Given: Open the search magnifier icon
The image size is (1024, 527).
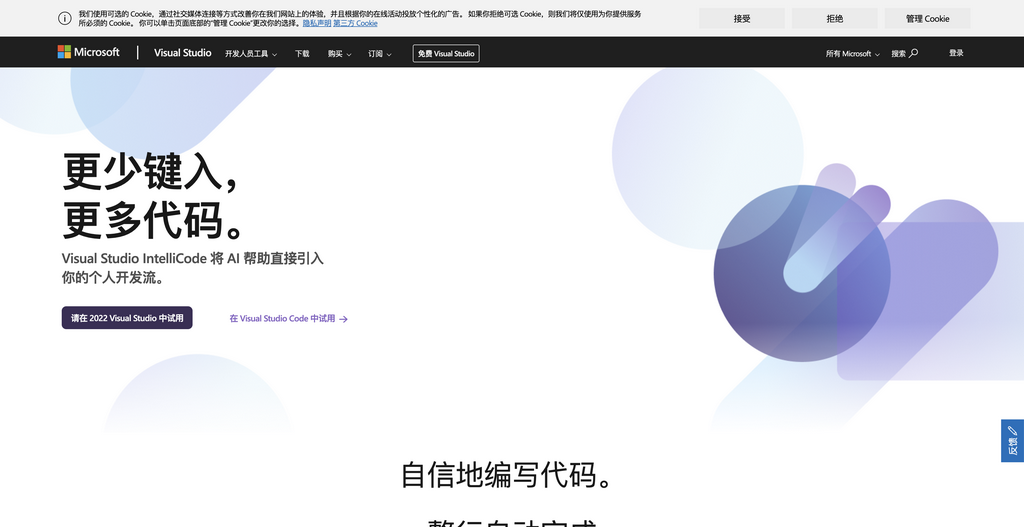Looking at the screenshot, I should point(914,54).
